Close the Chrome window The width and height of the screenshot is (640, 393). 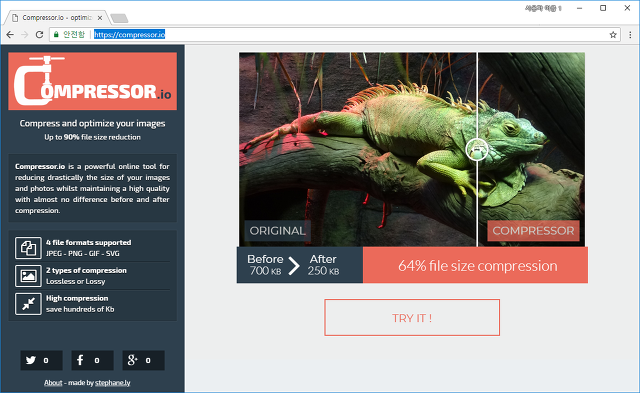pyautogui.click(x=627, y=8)
